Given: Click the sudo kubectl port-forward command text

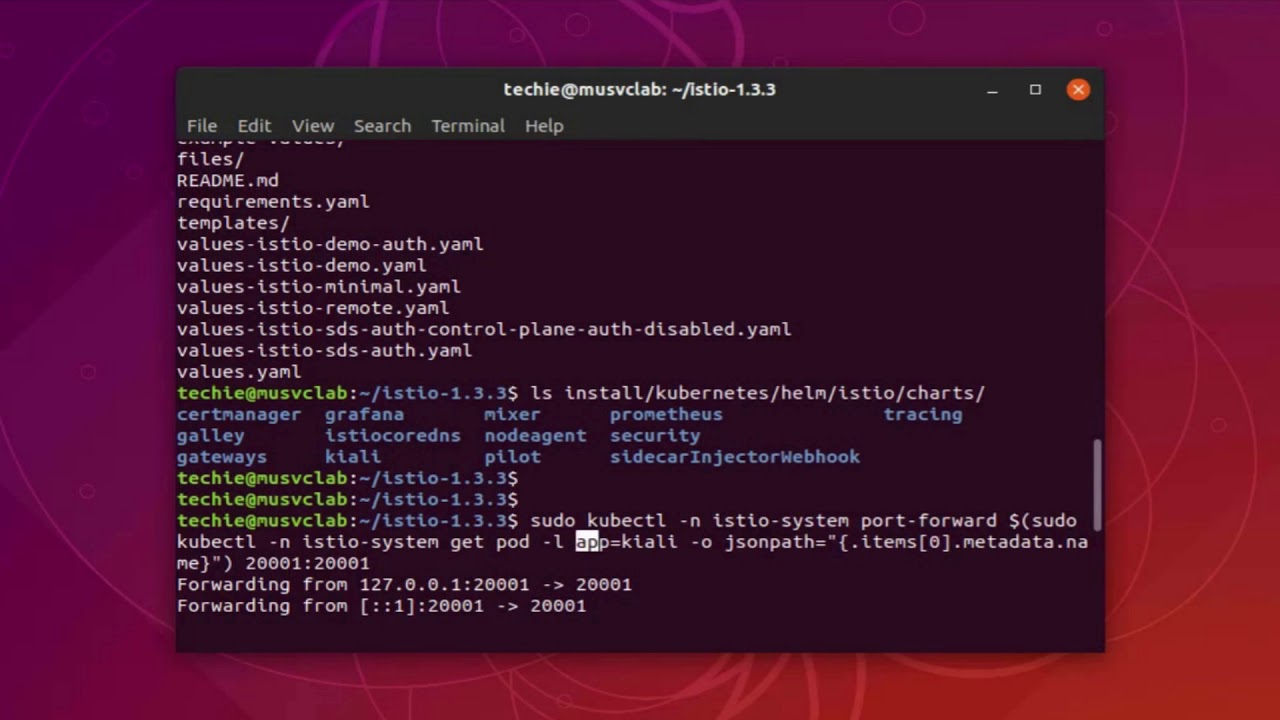Looking at the screenshot, I should click(632, 542).
